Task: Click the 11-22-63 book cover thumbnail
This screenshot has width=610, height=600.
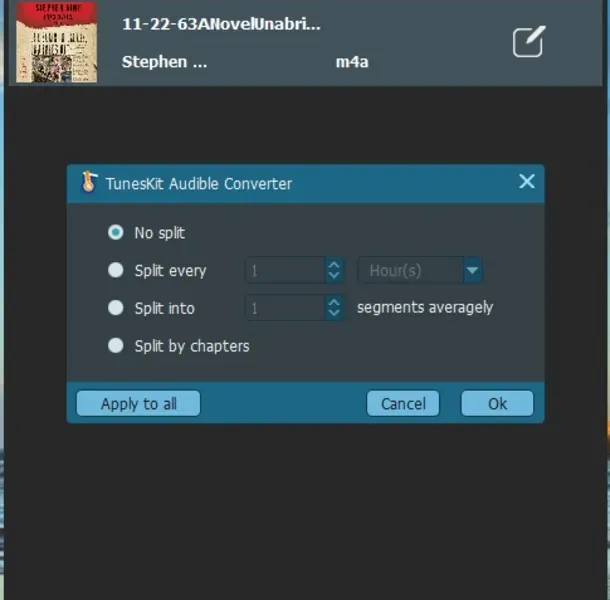Action: [57, 42]
